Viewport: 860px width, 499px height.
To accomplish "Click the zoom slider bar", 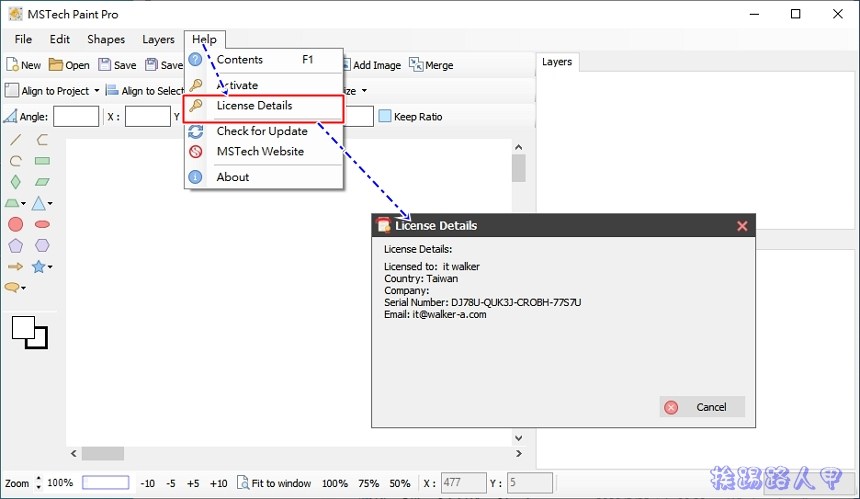I will [x=106, y=483].
